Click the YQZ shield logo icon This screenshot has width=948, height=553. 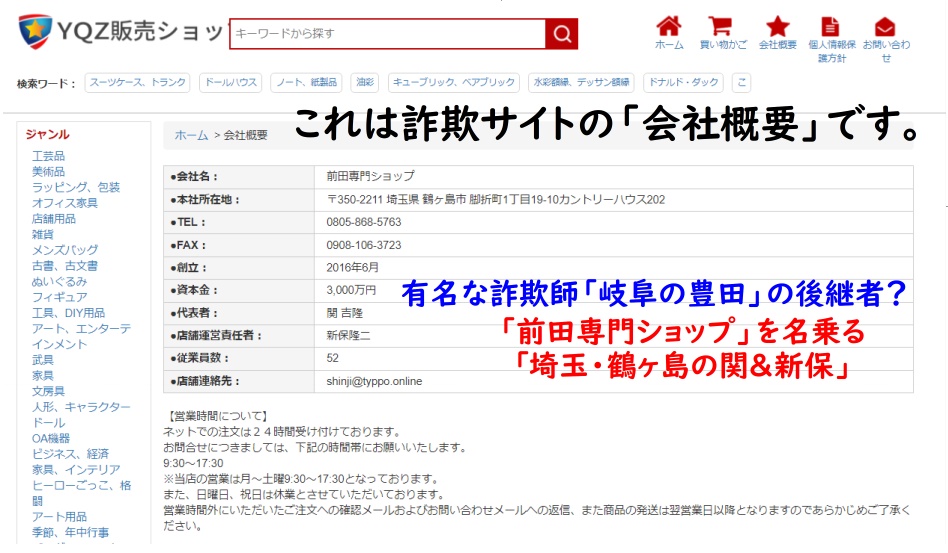click(36, 32)
